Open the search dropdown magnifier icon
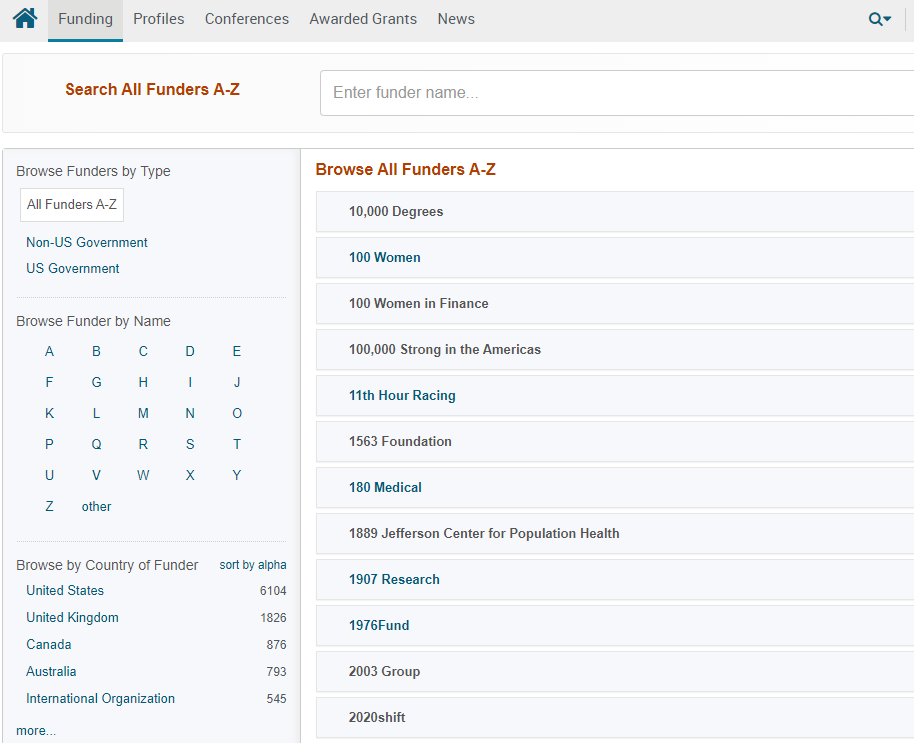This screenshot has width=914, height=743. pyautogui.click(x=879, y=19)
